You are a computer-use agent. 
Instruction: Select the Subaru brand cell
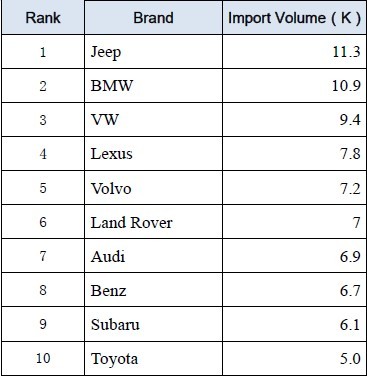[153, 324]
